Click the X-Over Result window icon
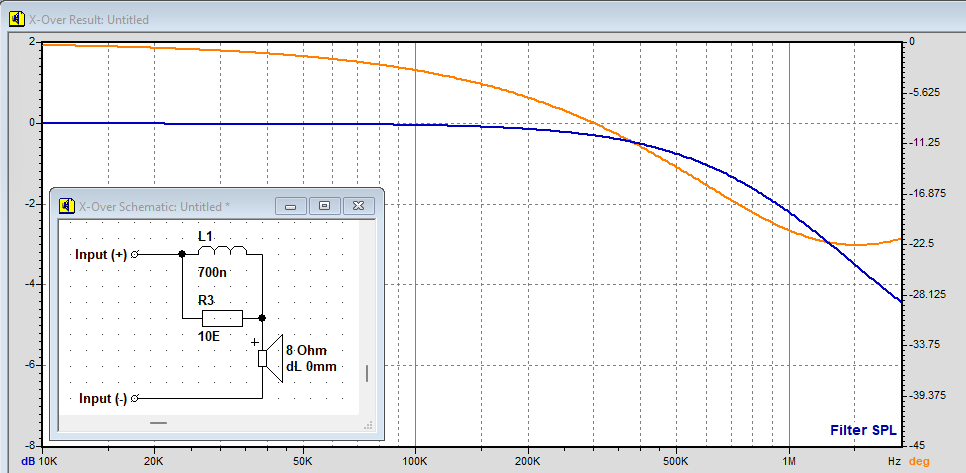Image resolution: width=966 pixels, height=473 pixels. [17, 20]
